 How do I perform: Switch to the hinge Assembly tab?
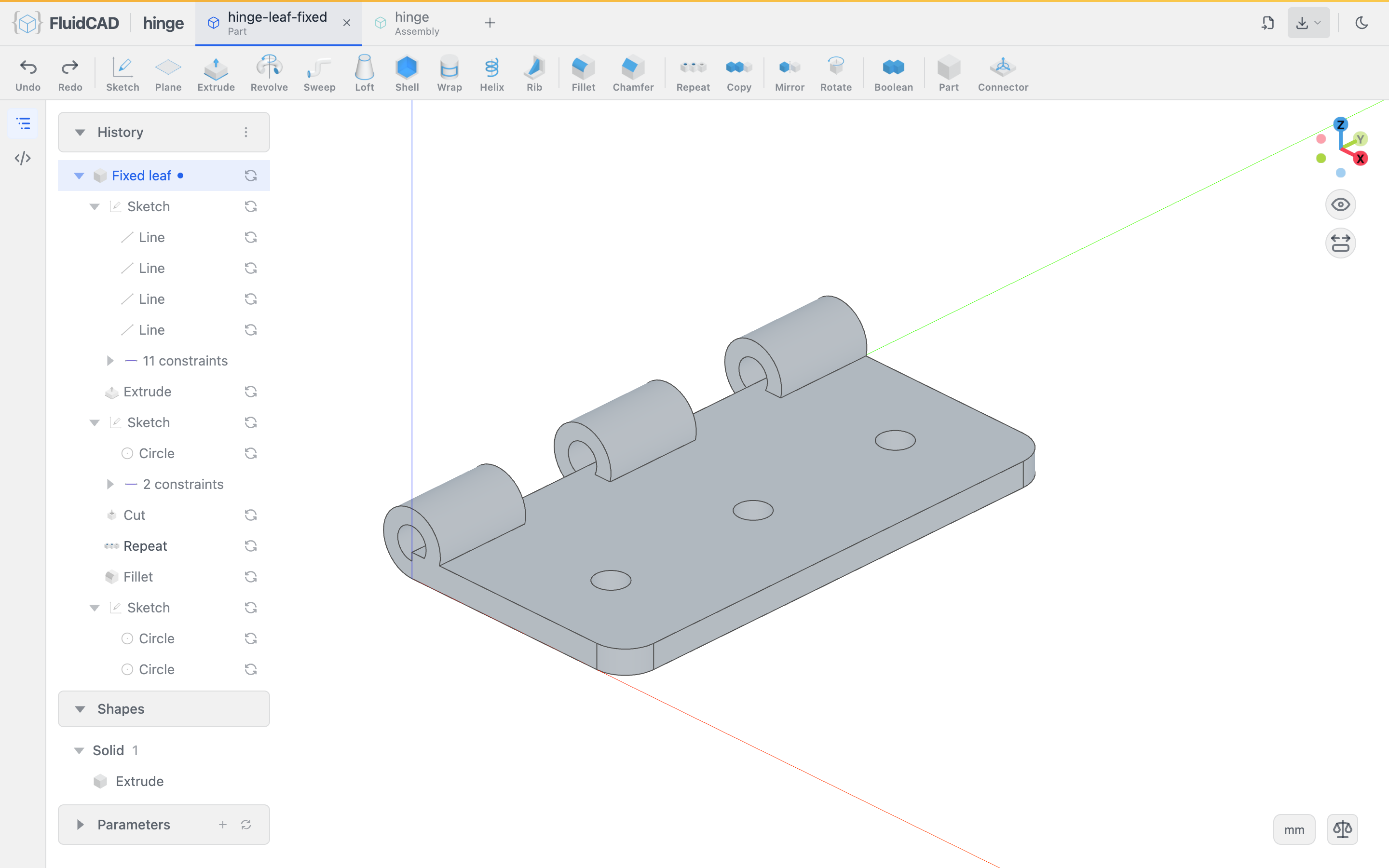416,23
